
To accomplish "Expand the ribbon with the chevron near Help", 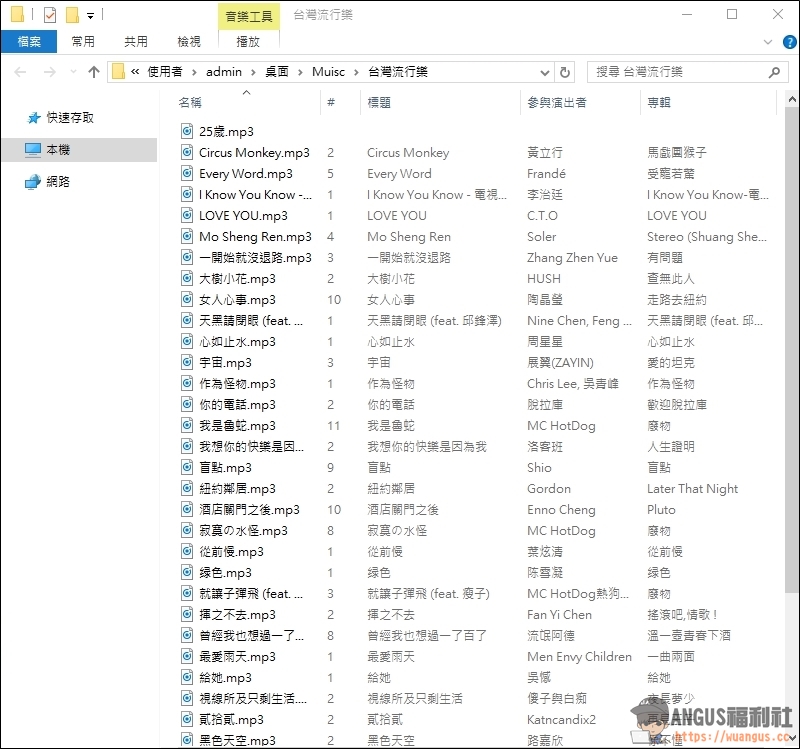I will click(767, 42).
